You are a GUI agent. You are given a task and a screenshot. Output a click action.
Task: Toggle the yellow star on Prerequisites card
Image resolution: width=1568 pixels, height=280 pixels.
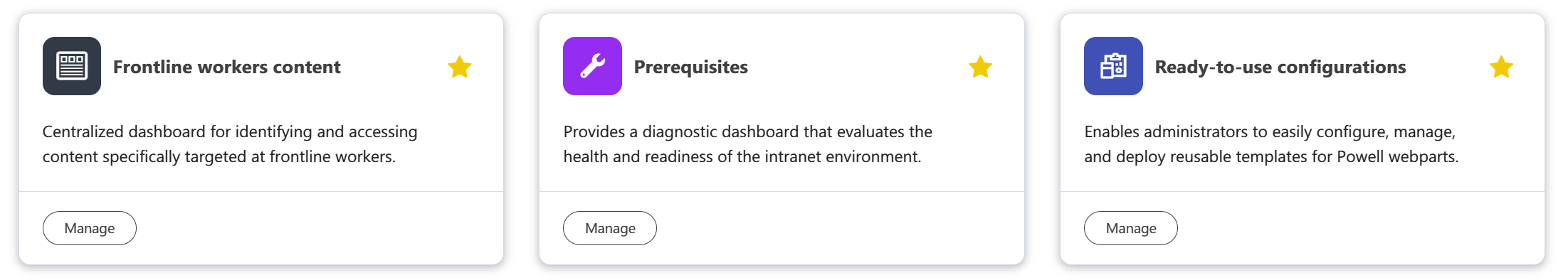[x=981, y=67]
